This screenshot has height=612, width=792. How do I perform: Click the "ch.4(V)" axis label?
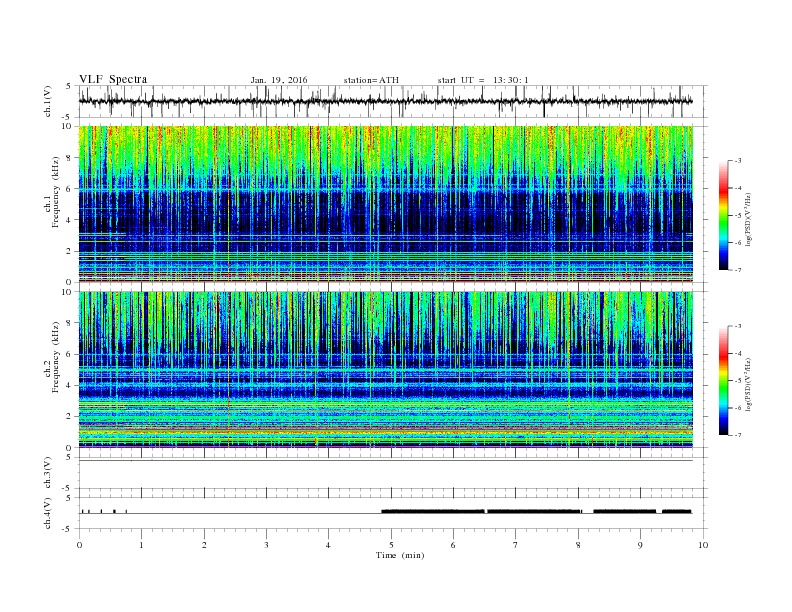pos(48,513)
